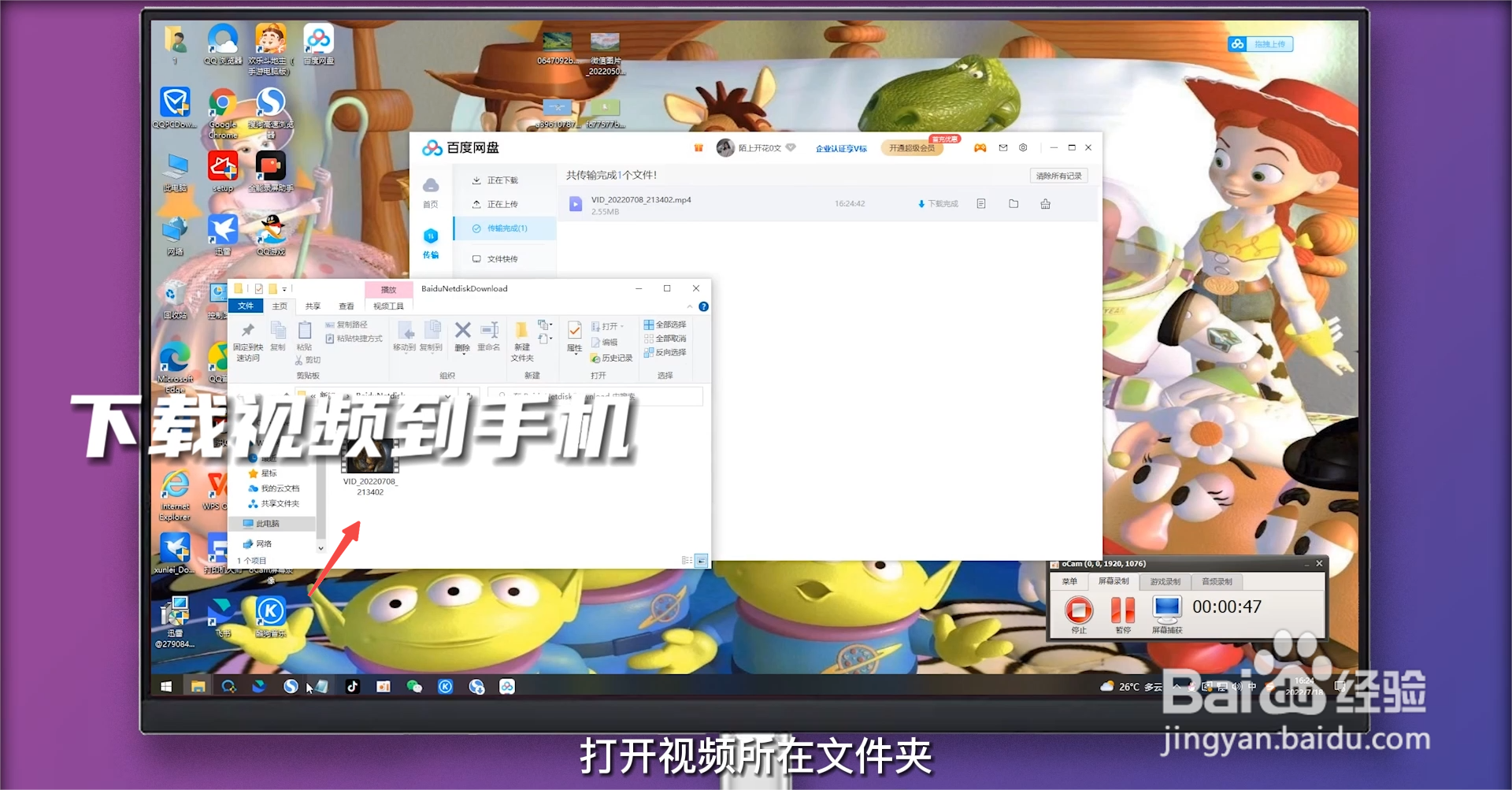1512x790 pixels.
Task: Switch to the 音频录制 tab in oCam
Action: pos(1217,582)
